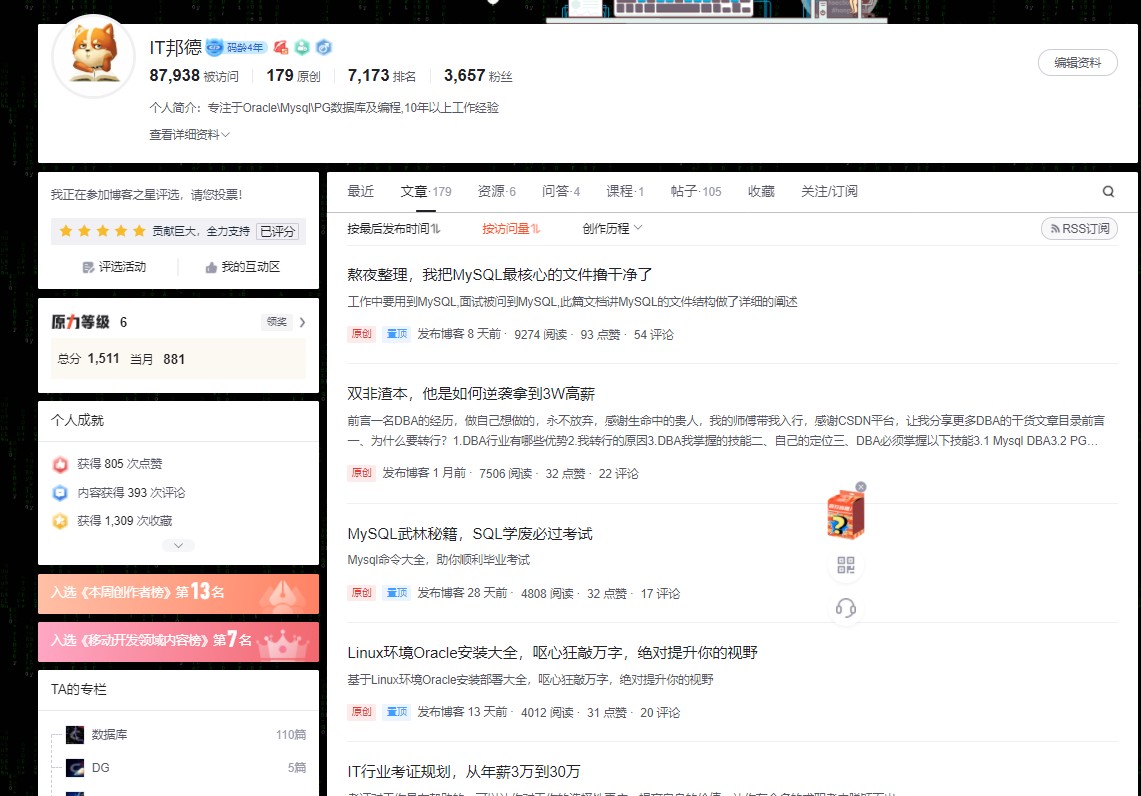Screen dimensions: 1141x796
Task: Click the blue 评论 achievement icon
Action: 60,493
